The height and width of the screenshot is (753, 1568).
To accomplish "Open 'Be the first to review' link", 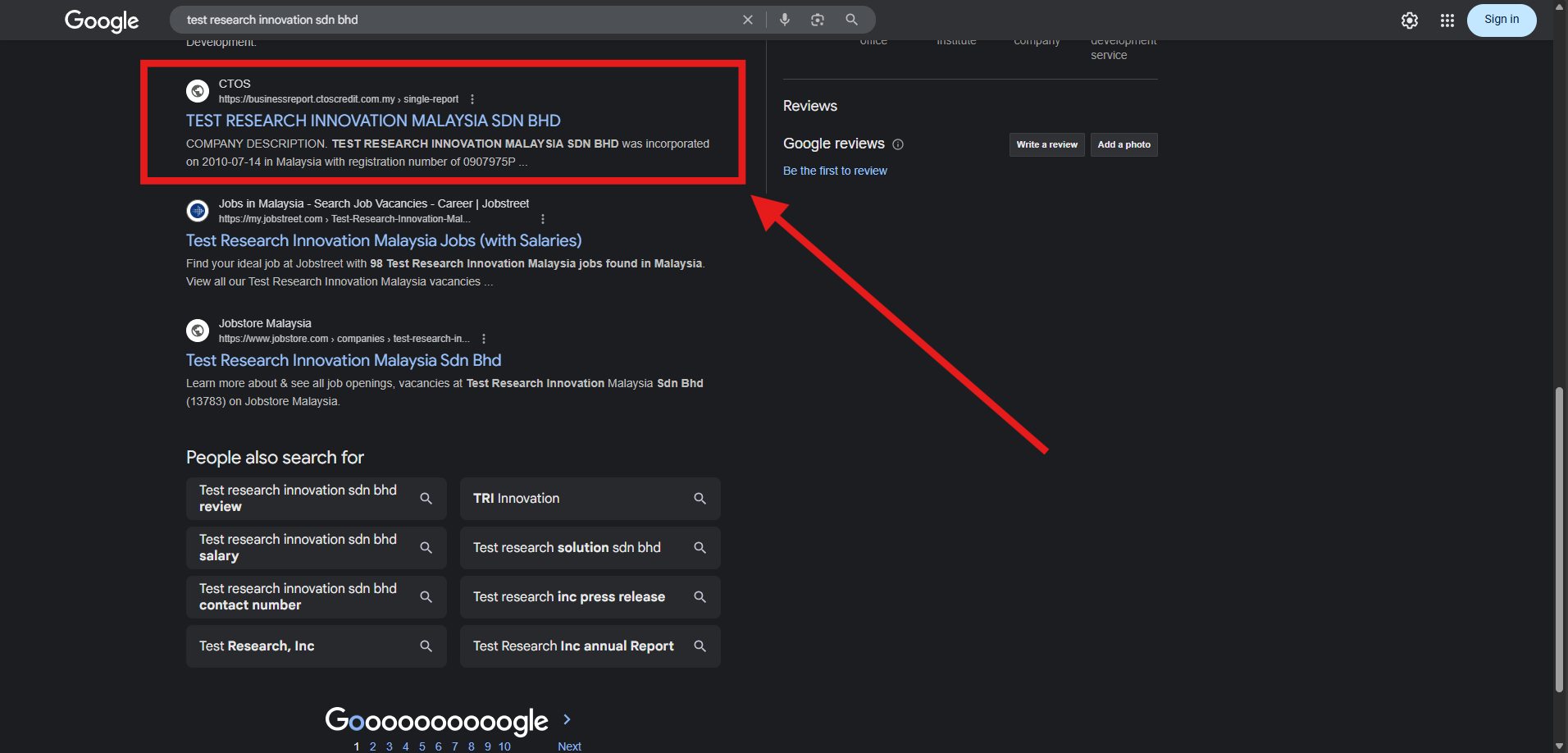I will click(x=835, y=171).
